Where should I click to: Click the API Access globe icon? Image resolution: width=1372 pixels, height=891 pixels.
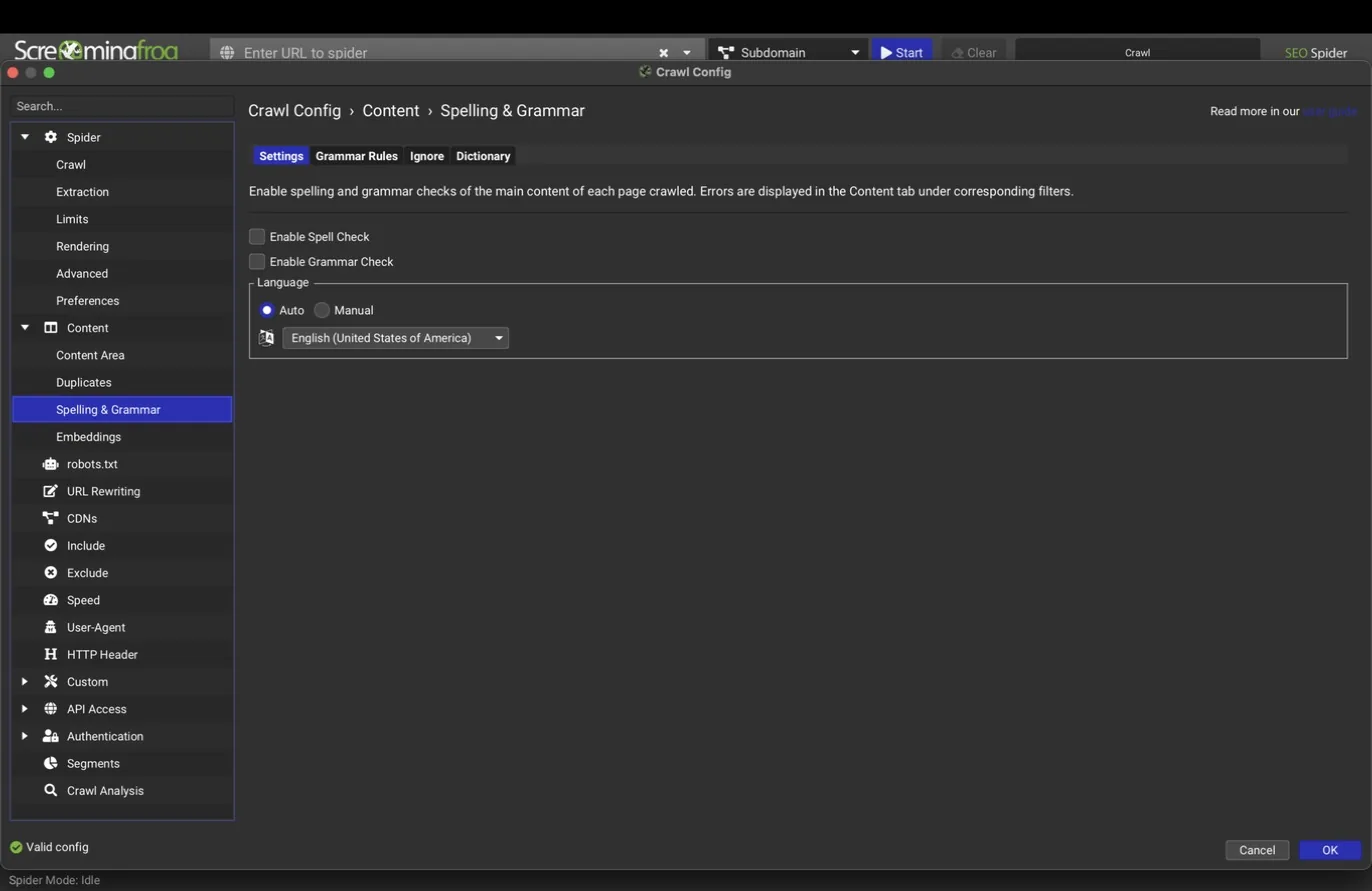click(x=51, y=709)
